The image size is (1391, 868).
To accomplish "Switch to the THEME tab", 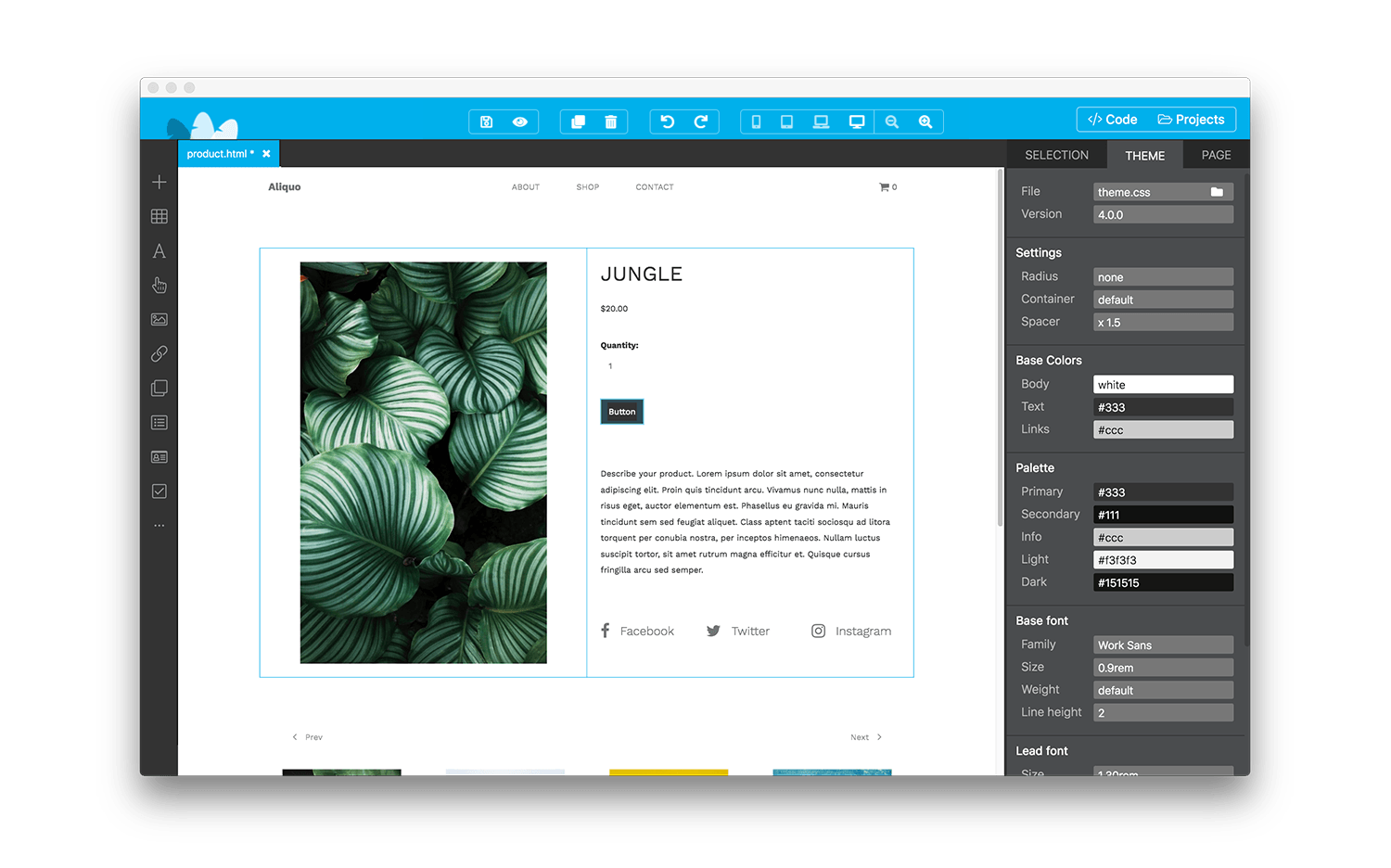I will tap(1144, 155).
